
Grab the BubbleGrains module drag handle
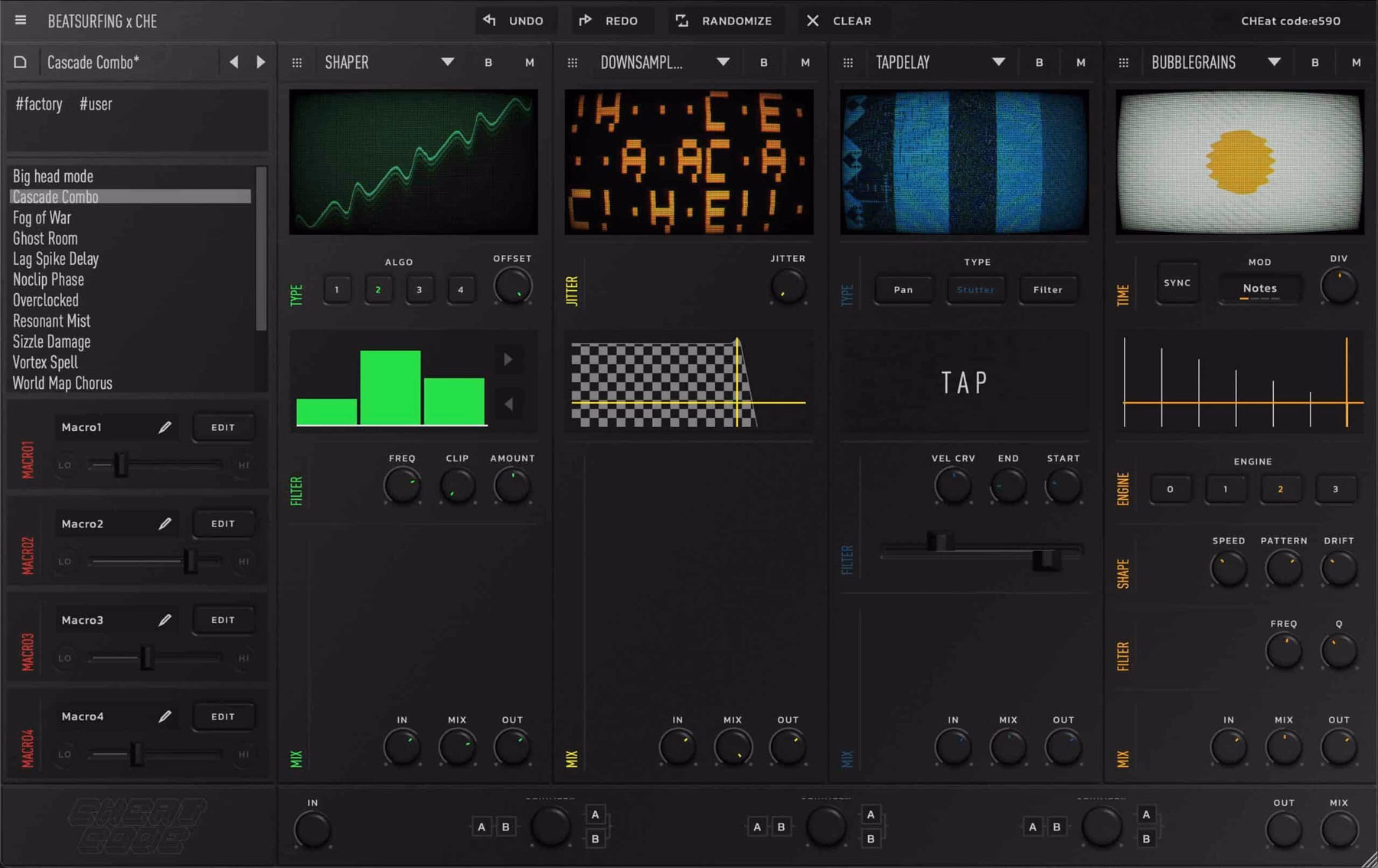[1124, 63]
